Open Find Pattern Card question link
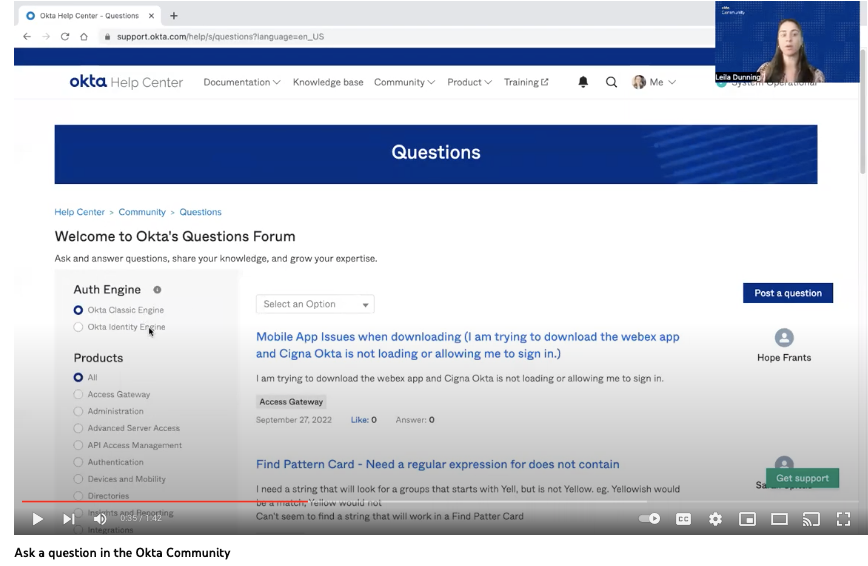 (437, 464)
